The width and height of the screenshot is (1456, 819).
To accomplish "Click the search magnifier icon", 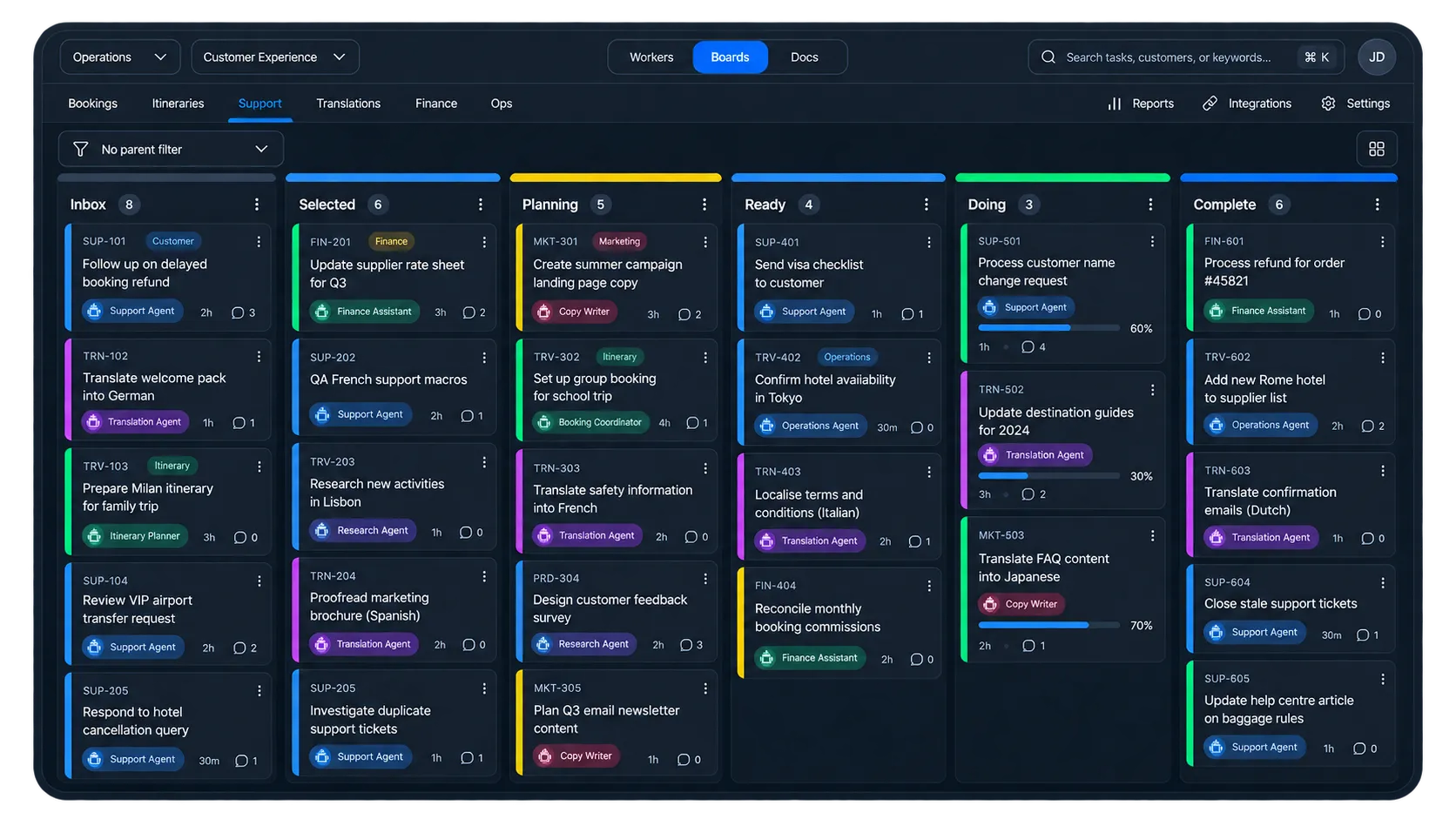I will [x=1048, y=57].
